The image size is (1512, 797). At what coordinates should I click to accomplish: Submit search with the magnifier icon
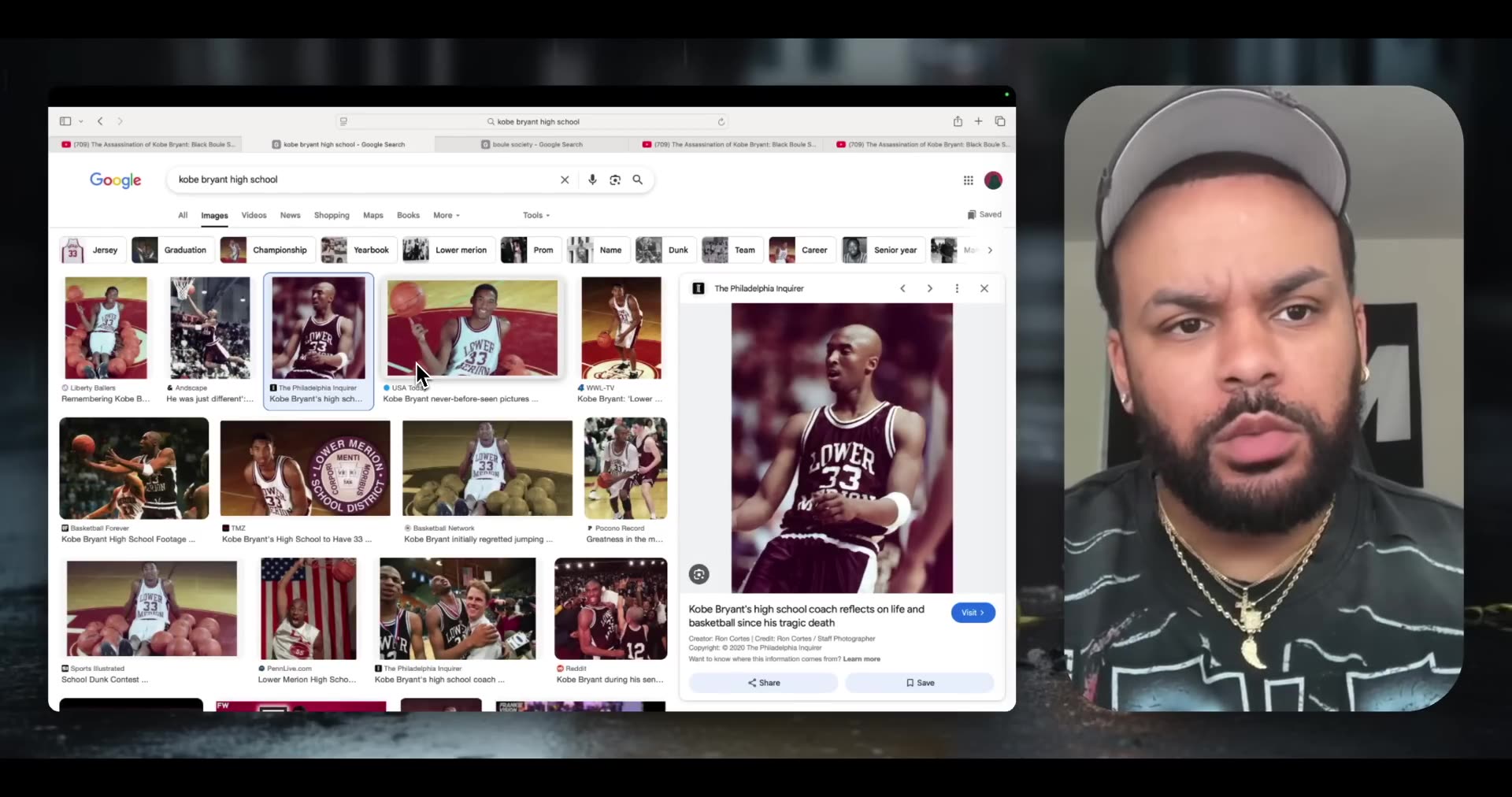638,180
